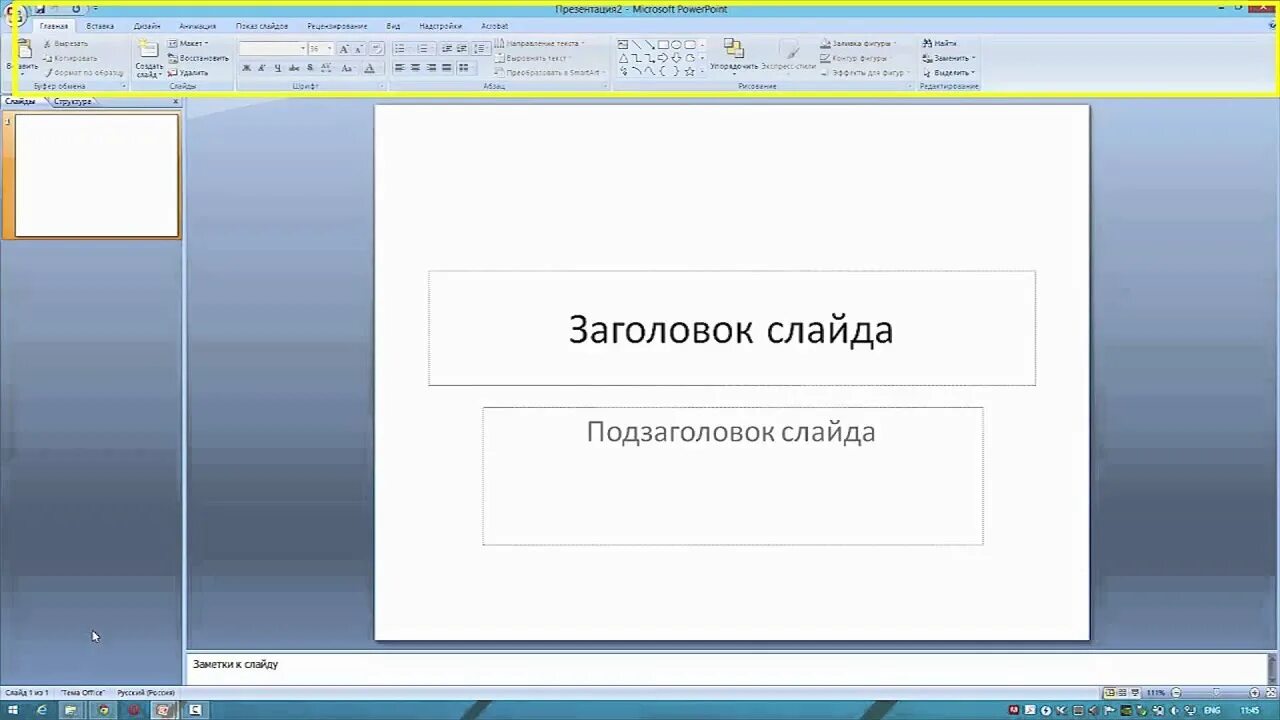Open Text Direction (Направление текста) dropdown
The image size is (1280, 720).
[540, 44]
